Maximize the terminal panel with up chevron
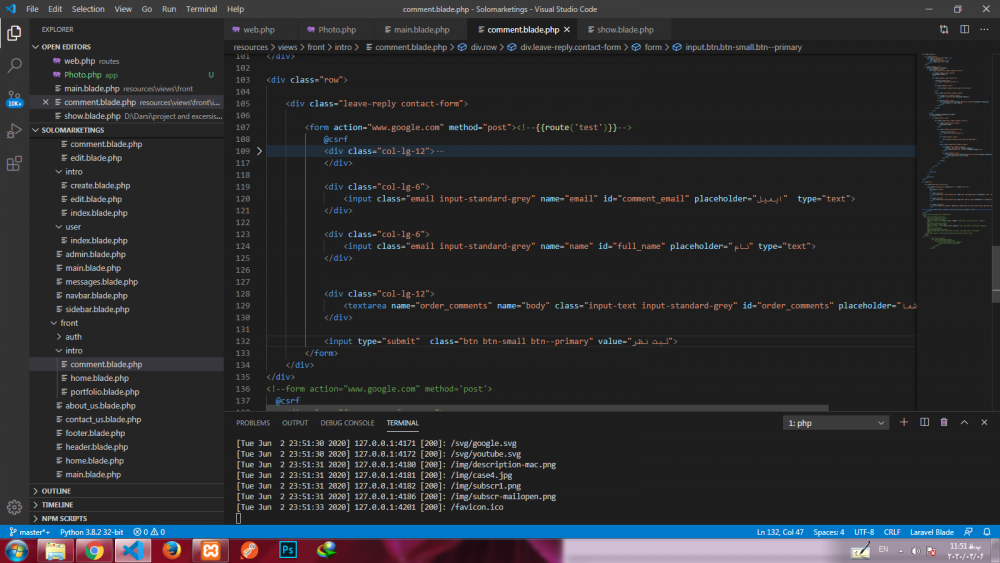The image size is (1000, 563). [x=964, y=423]
